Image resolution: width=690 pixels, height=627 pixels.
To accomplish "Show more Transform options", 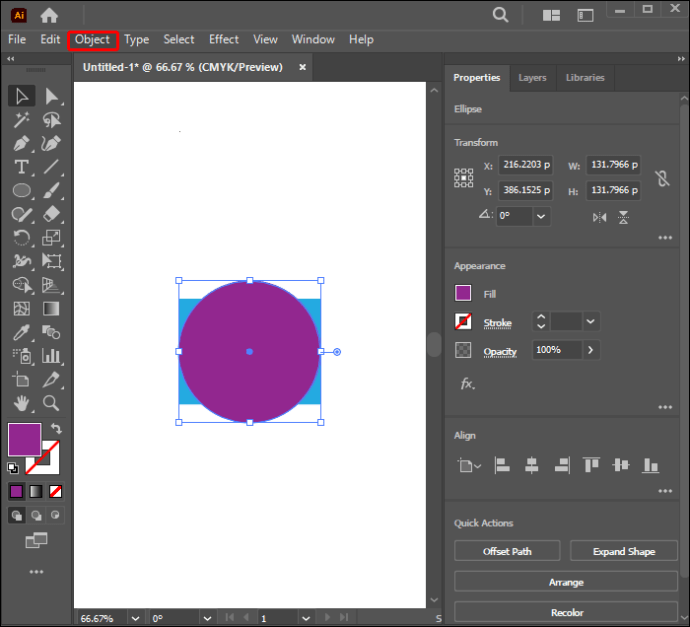I will point(665,238).
